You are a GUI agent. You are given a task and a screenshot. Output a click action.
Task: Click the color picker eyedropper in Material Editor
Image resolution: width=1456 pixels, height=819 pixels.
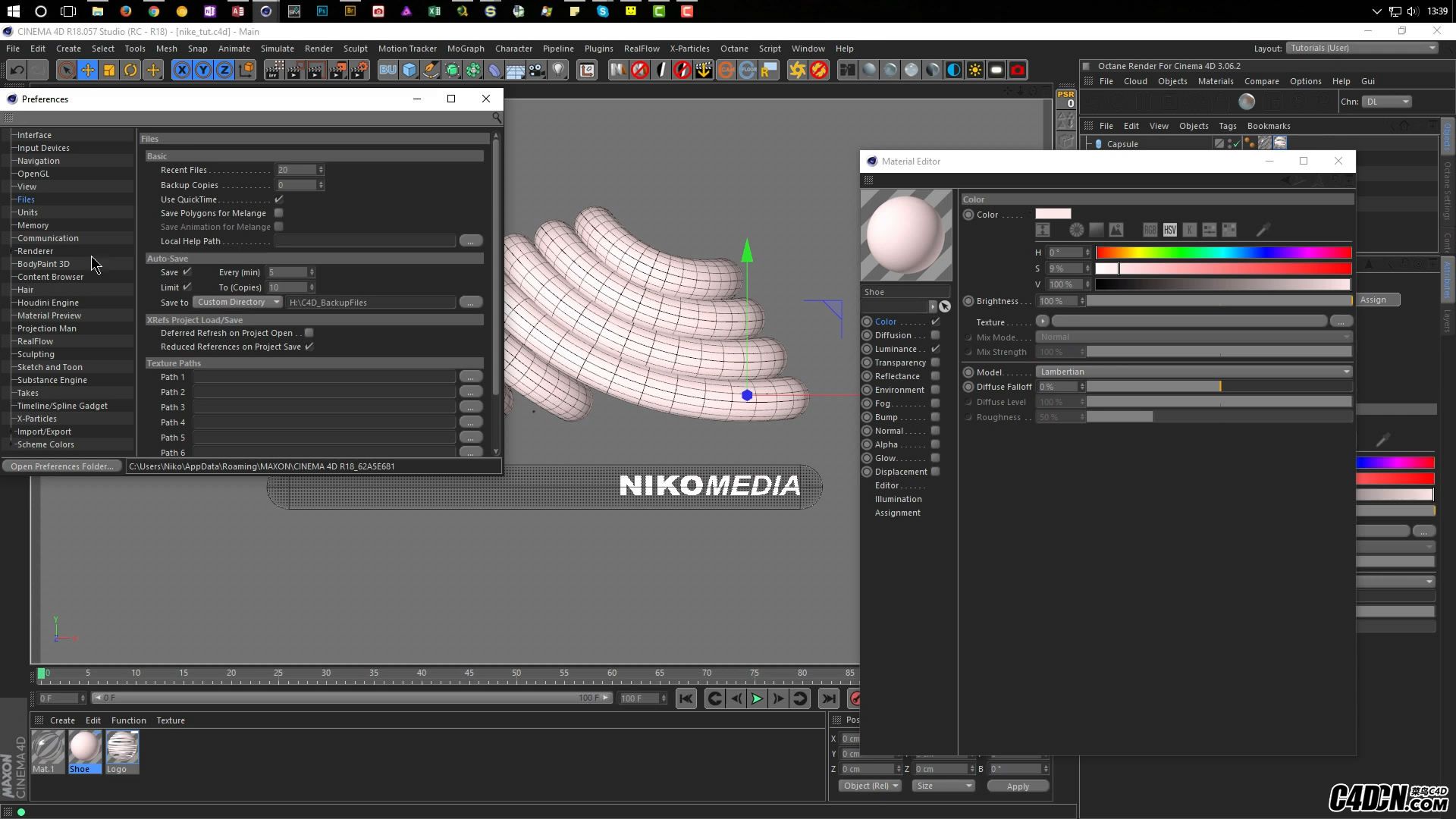pos(1263,230)
